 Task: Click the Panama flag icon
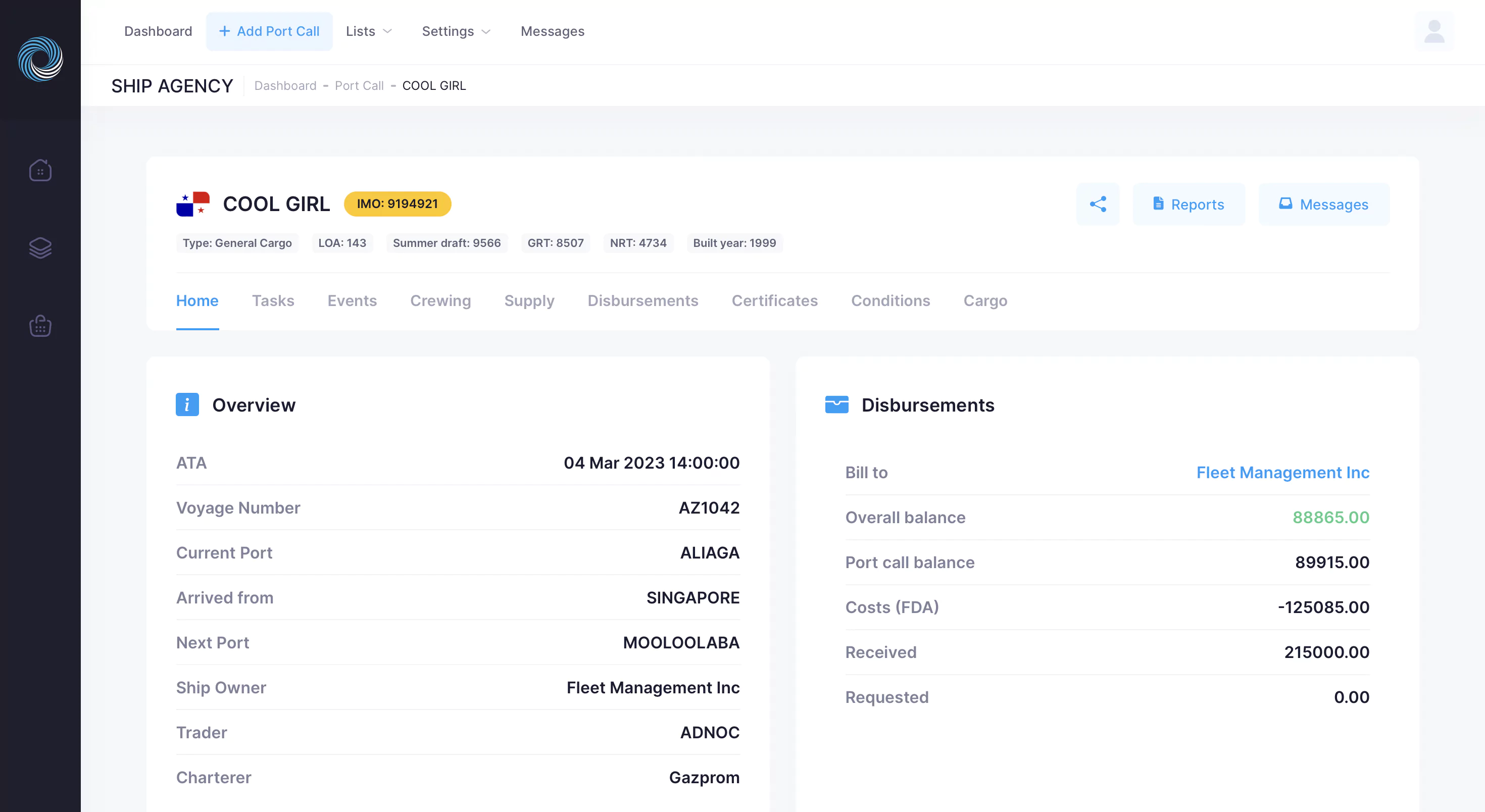tap(192, 204)
